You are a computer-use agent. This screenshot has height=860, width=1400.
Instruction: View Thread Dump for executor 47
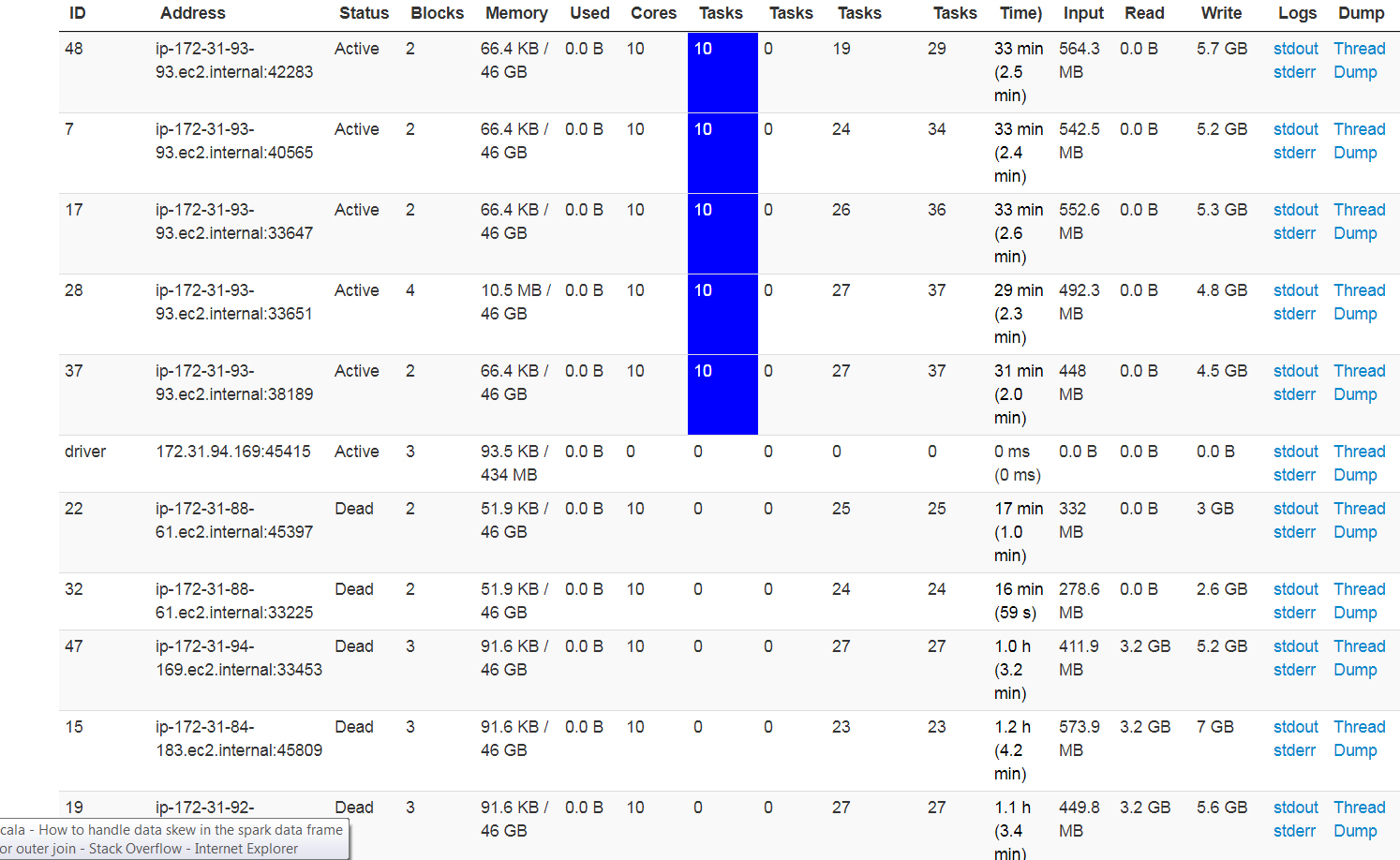(x=1359, y=658)
